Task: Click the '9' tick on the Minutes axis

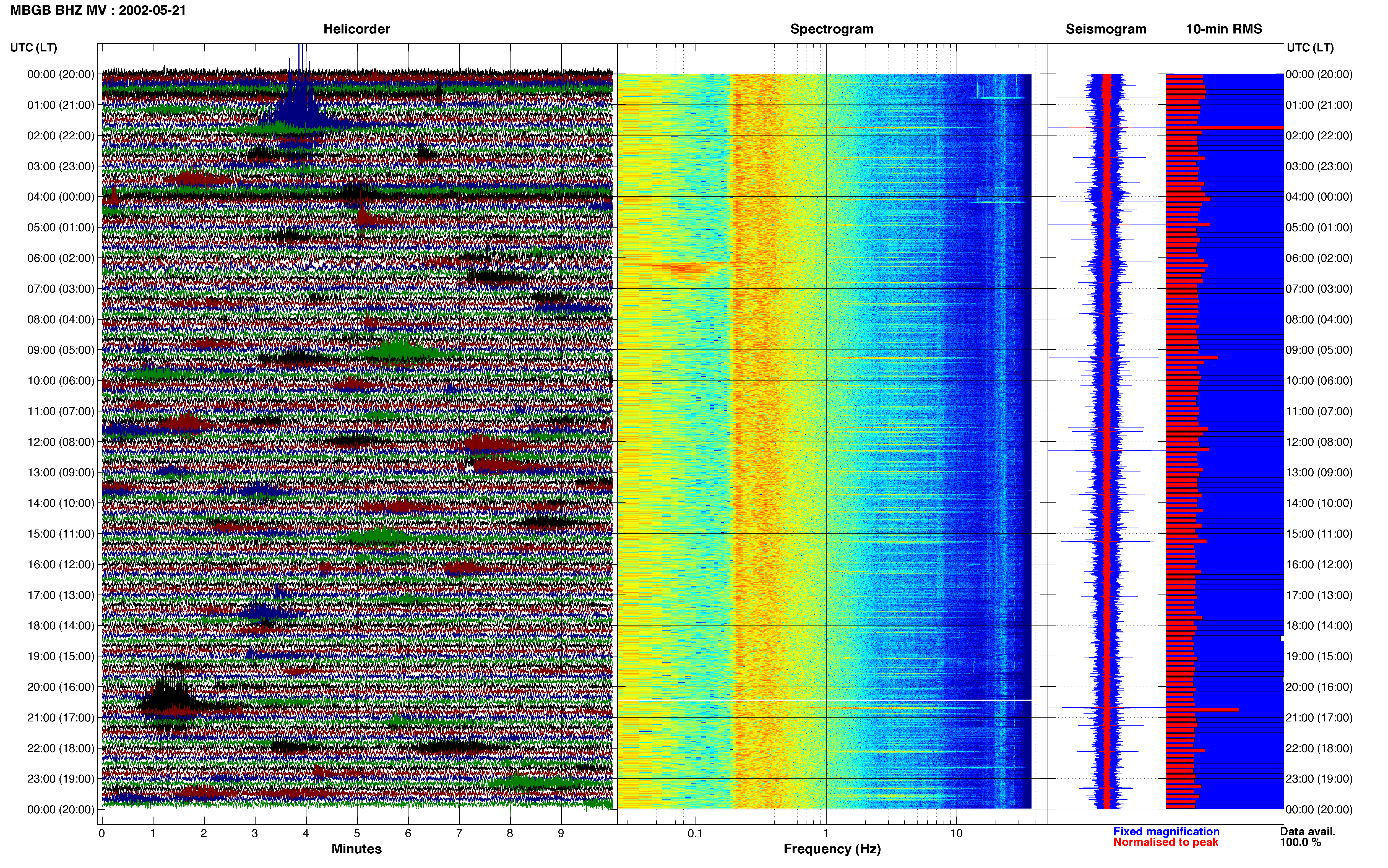Action: tap(561, 833)
